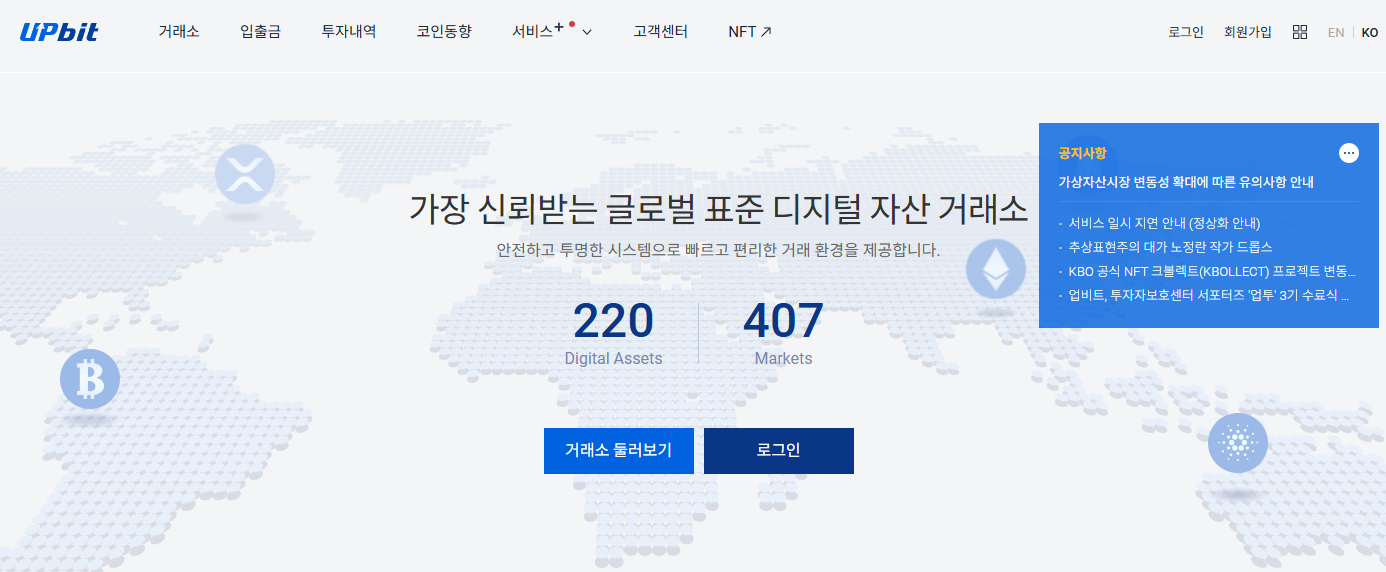The image size is (1386, 572).
Task: Click the 거래소 둘러보기 button
Action: click(619, 451)
